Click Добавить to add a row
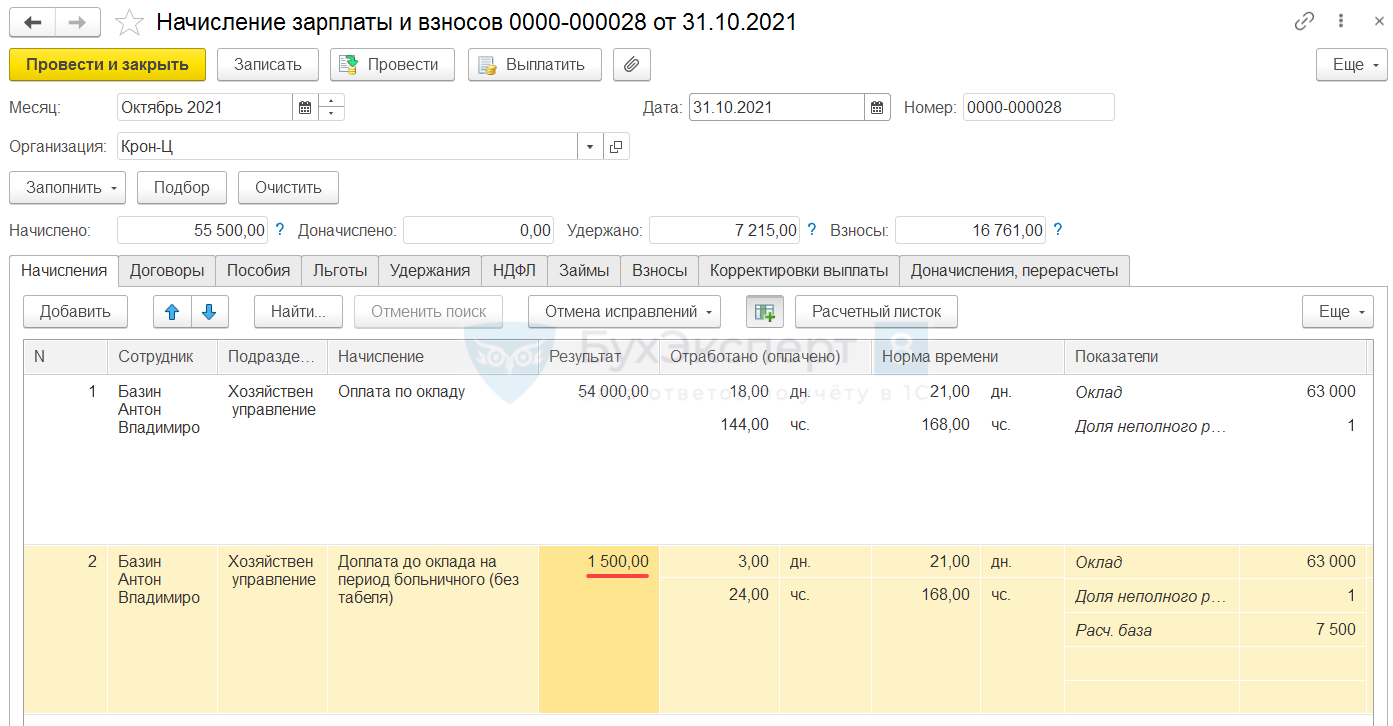The width and height of the screenshot is (1393, 726). point(75,312)
